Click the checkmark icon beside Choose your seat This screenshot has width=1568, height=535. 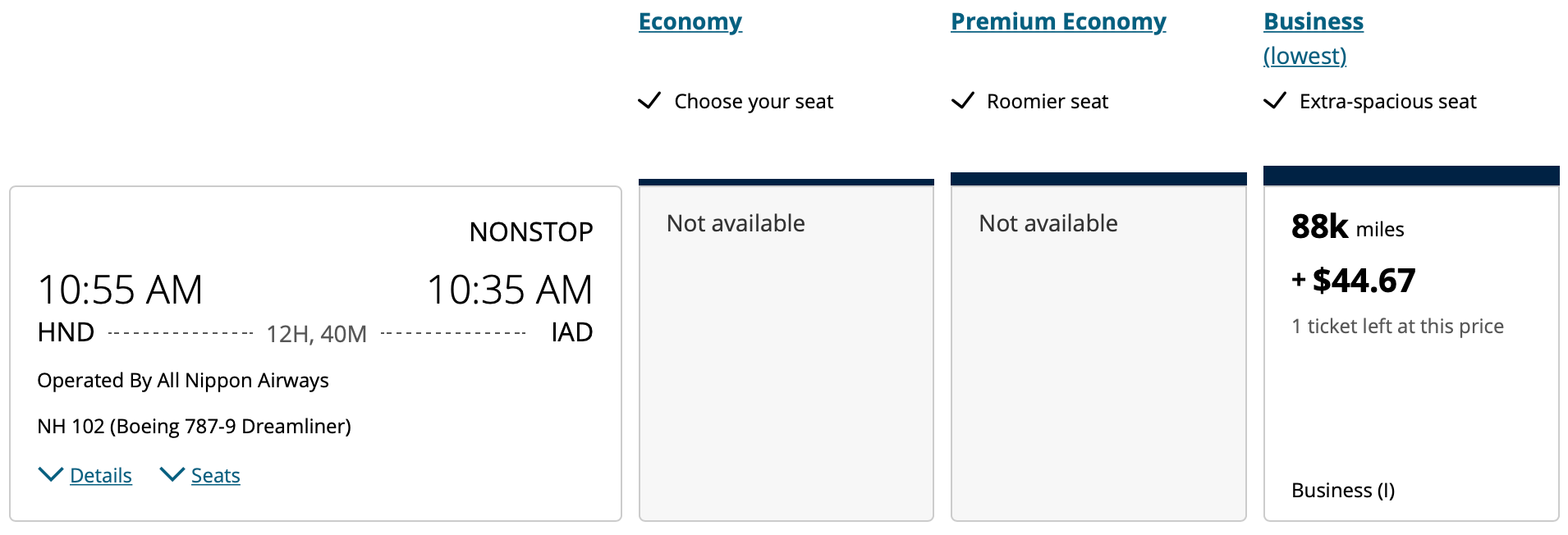tap(649, 101)
